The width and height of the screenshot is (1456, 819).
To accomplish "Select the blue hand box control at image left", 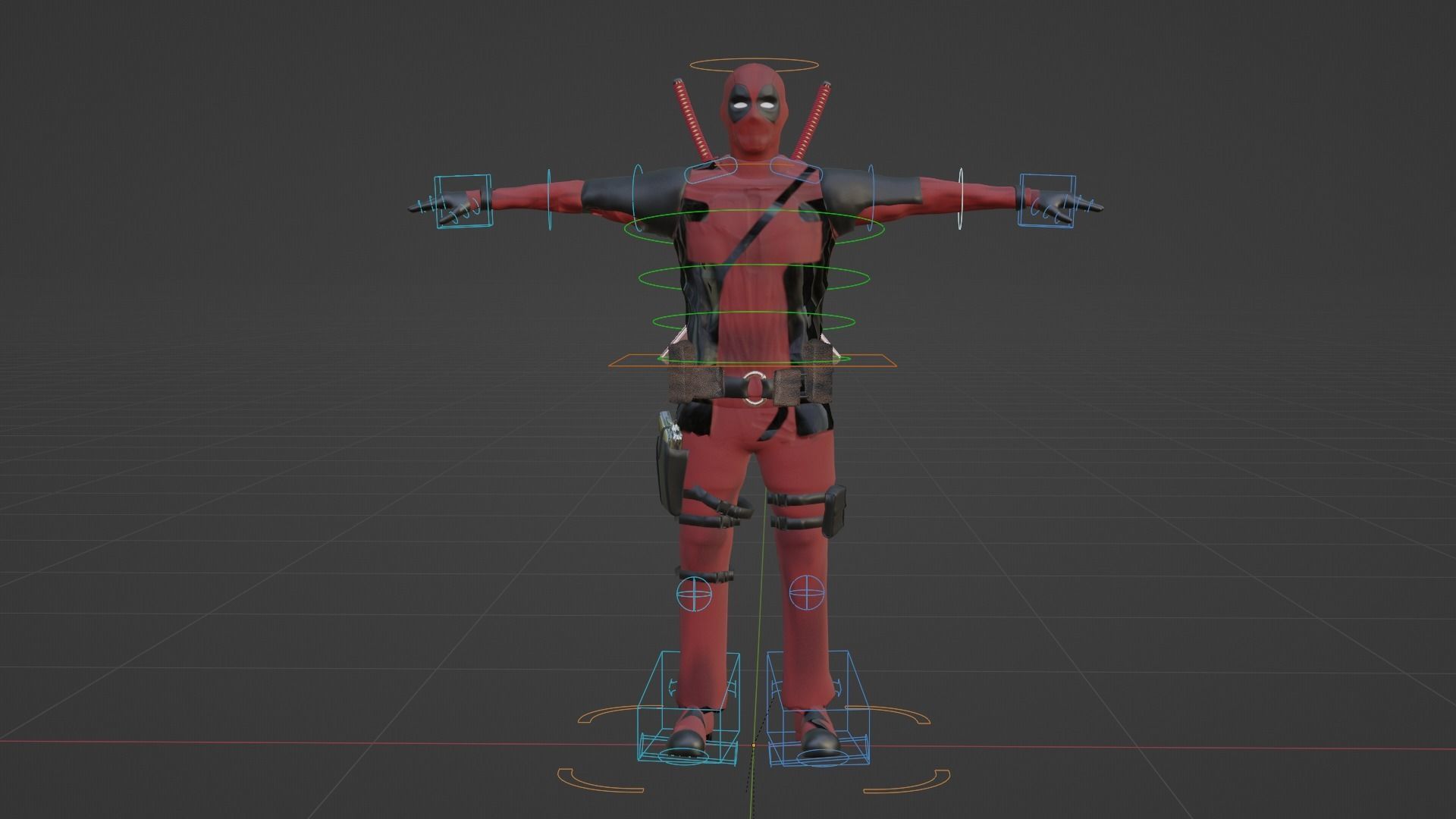I will click(x=462, y=201).
